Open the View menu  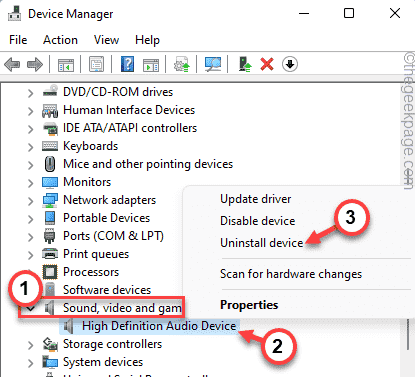pyautogui.click(x=106, y=40)
